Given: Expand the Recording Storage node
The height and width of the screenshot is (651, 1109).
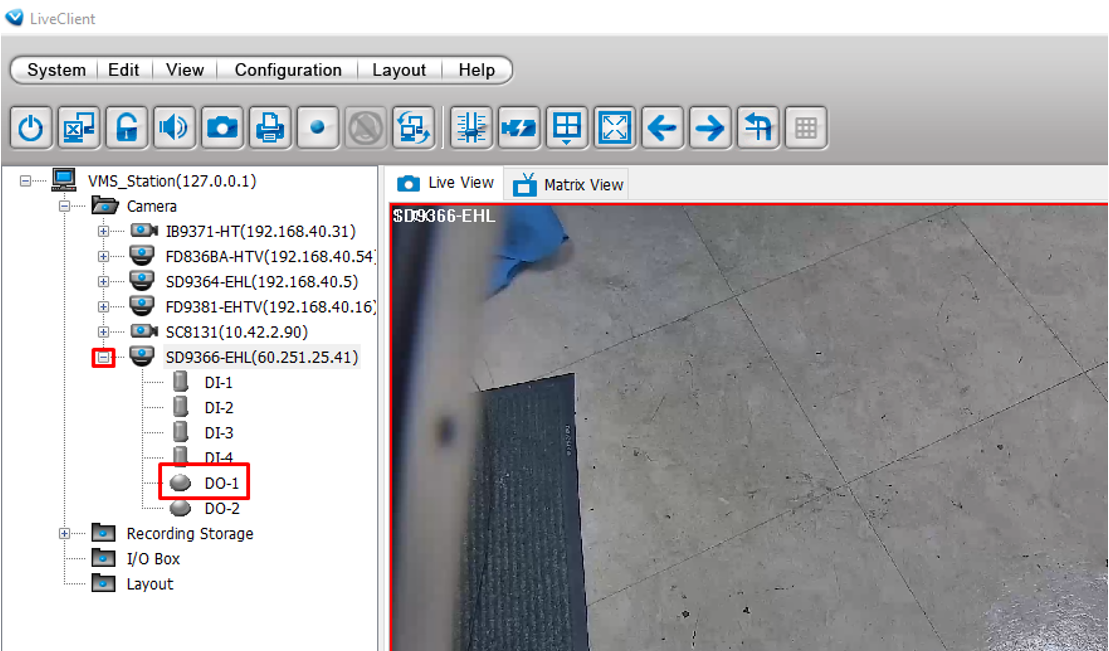Looking at the screenshot, I should pyautogui.click(x=65, y=534).
